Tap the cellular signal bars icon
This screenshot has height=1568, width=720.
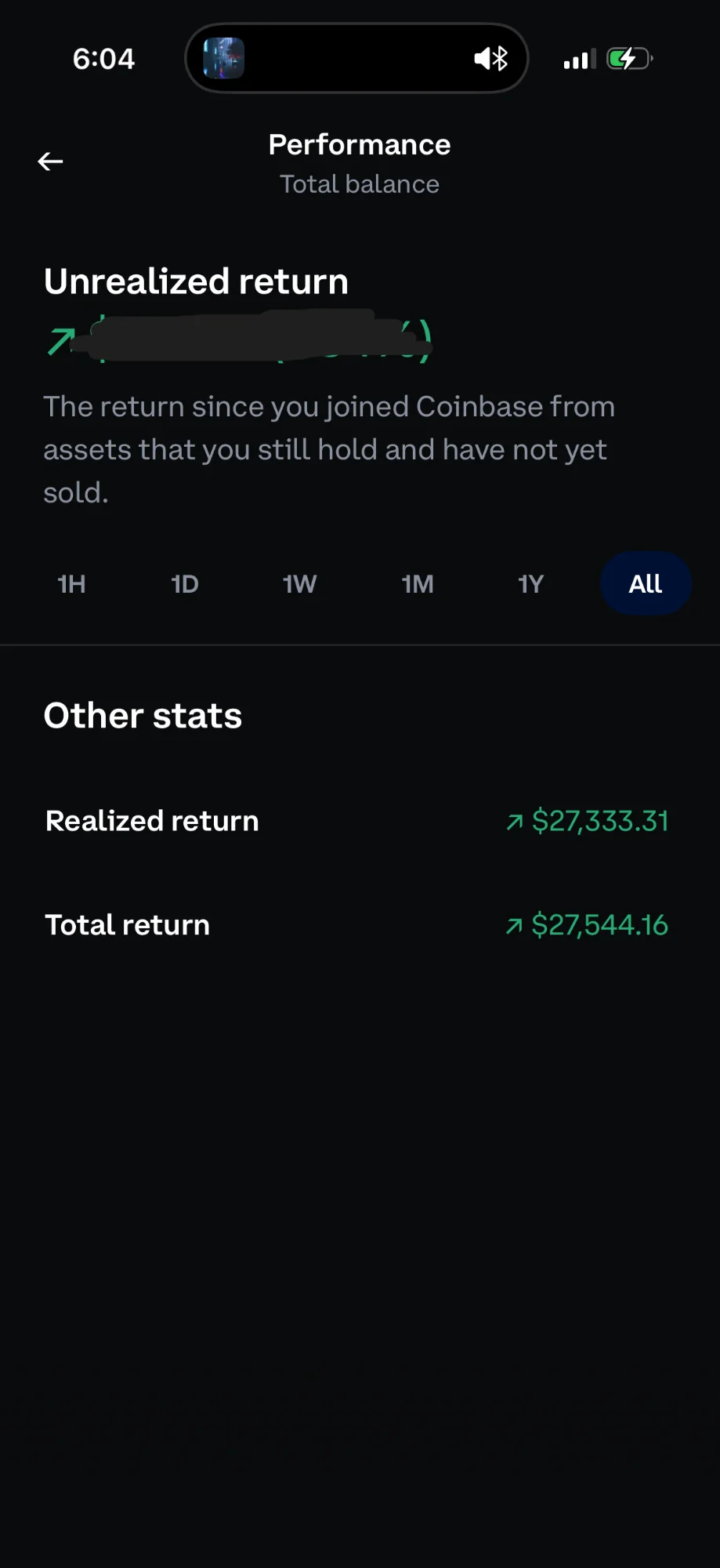click(x=579, y=59)
